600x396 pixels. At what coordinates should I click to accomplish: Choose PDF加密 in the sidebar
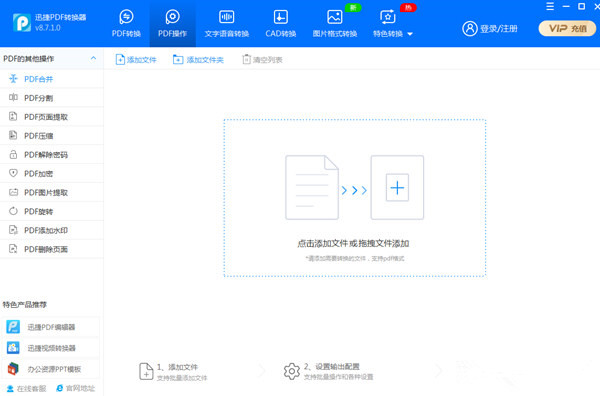click(x=52, y=174)
